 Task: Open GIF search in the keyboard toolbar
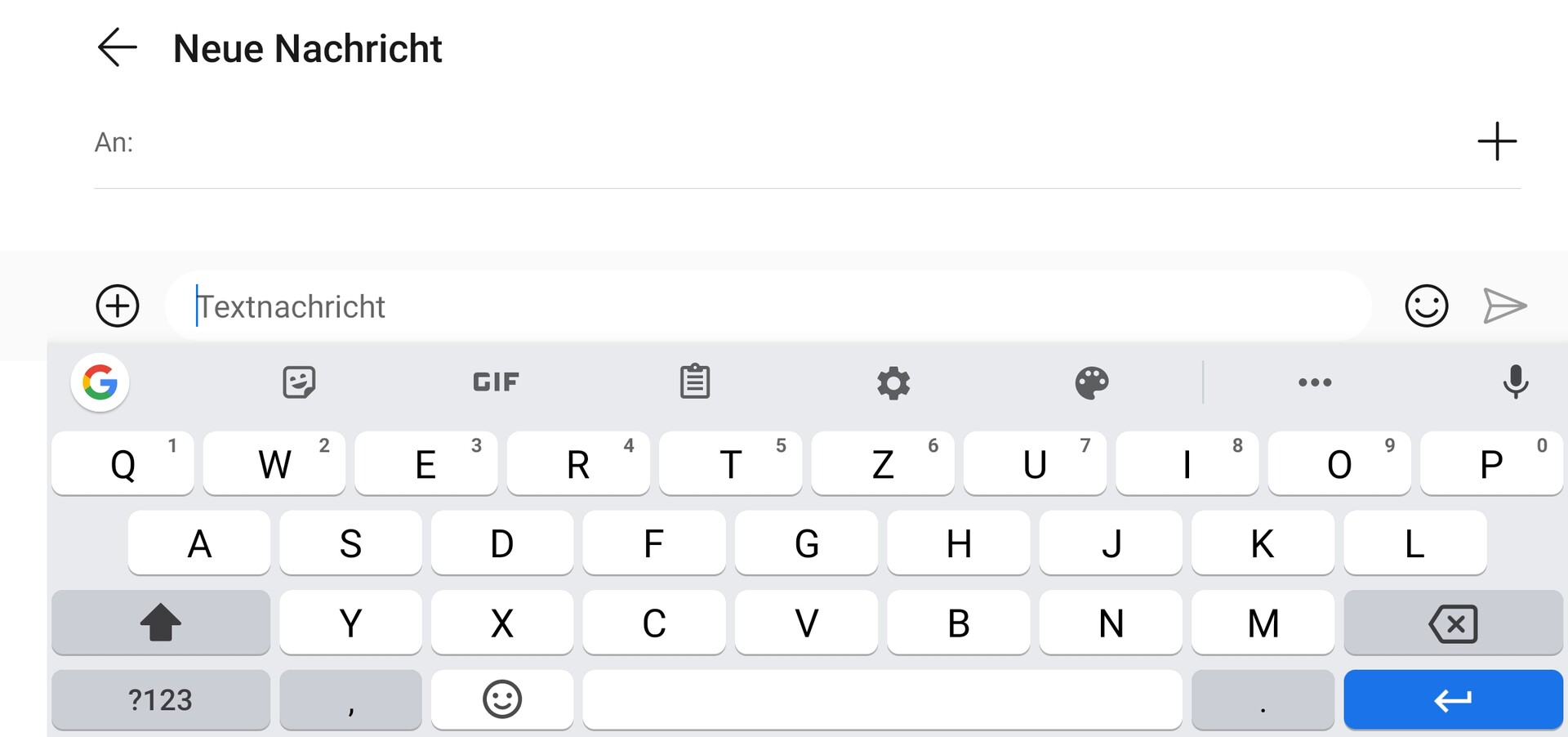coord(496,382)
